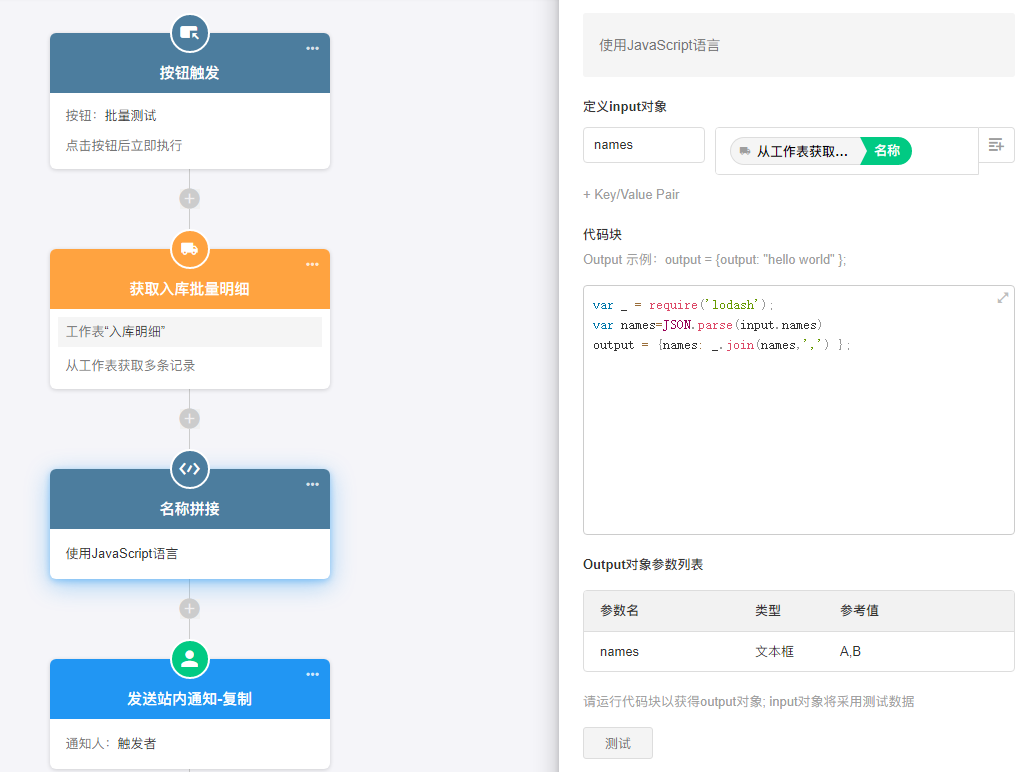Add a node below 获取入库批量明细

point(189,418)
